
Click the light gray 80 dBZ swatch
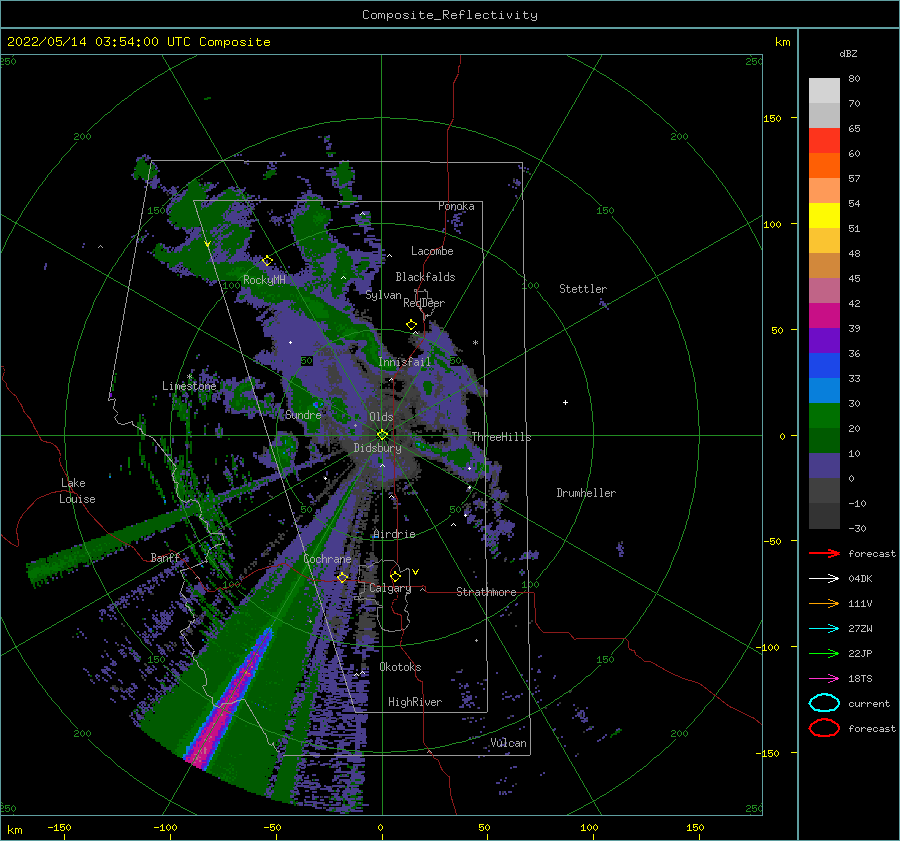pos(824,90)
